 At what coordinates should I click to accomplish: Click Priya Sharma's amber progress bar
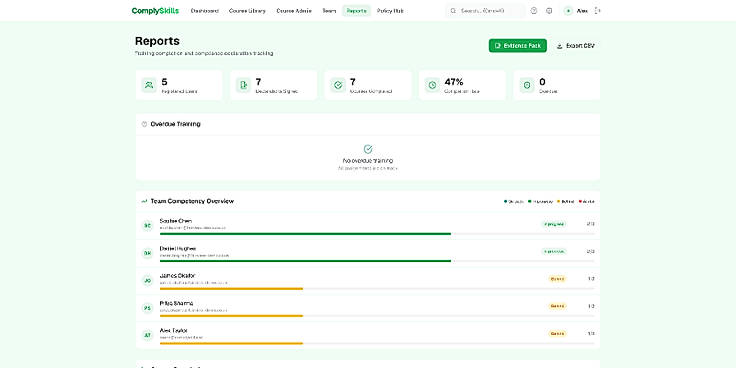tap(231, 316)
